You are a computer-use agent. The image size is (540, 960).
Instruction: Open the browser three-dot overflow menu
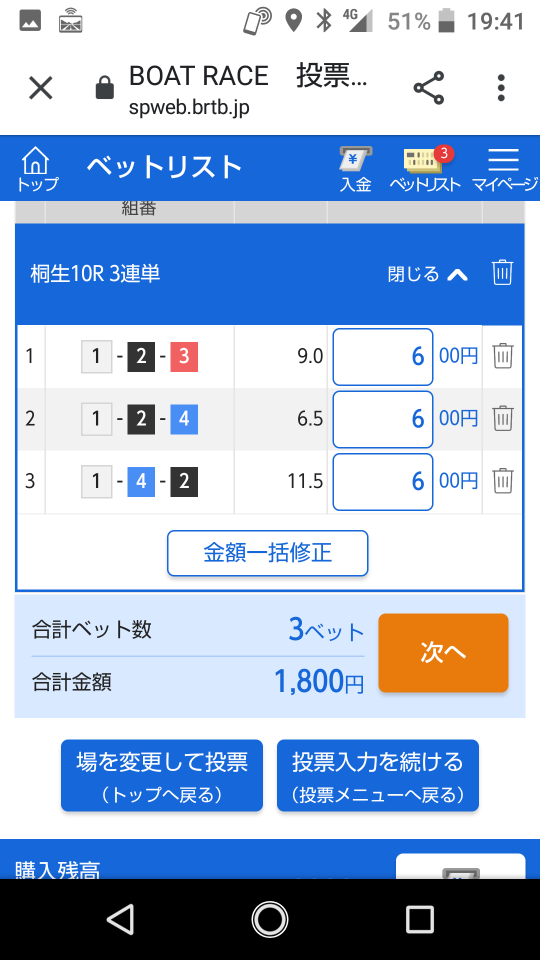pos(501,88)
